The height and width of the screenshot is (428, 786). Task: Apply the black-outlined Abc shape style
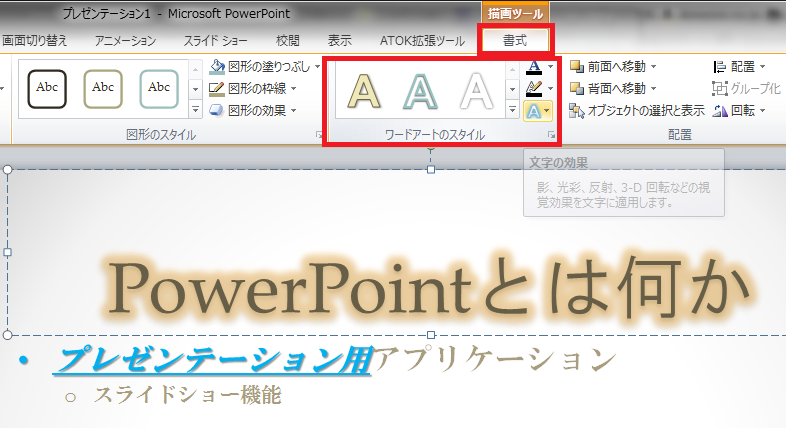click(47, 89)
